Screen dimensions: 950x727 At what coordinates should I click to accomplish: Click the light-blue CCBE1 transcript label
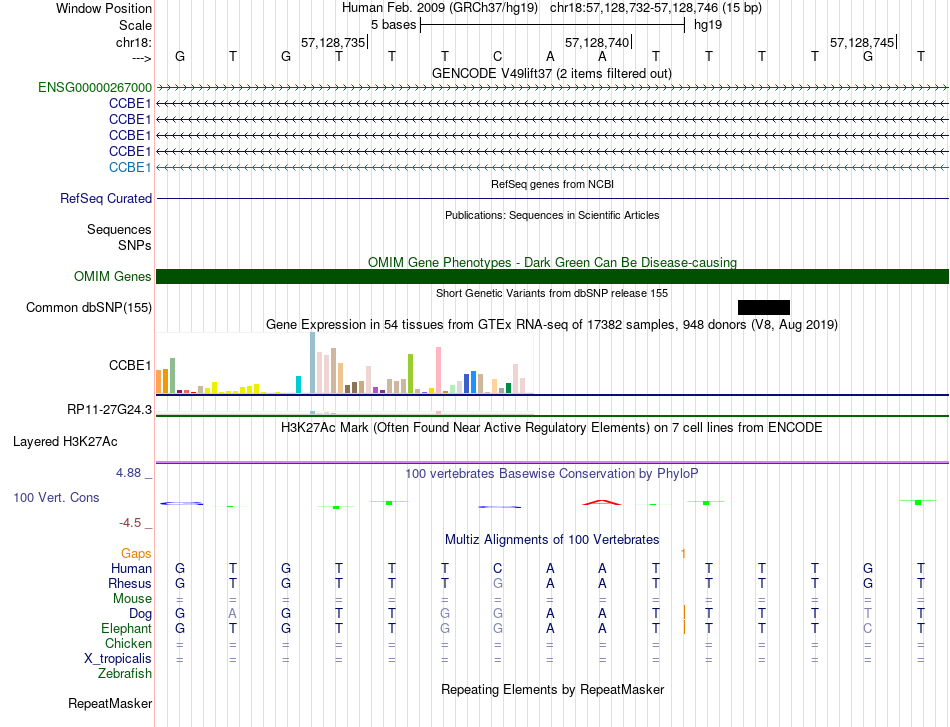tap(130, 167)
